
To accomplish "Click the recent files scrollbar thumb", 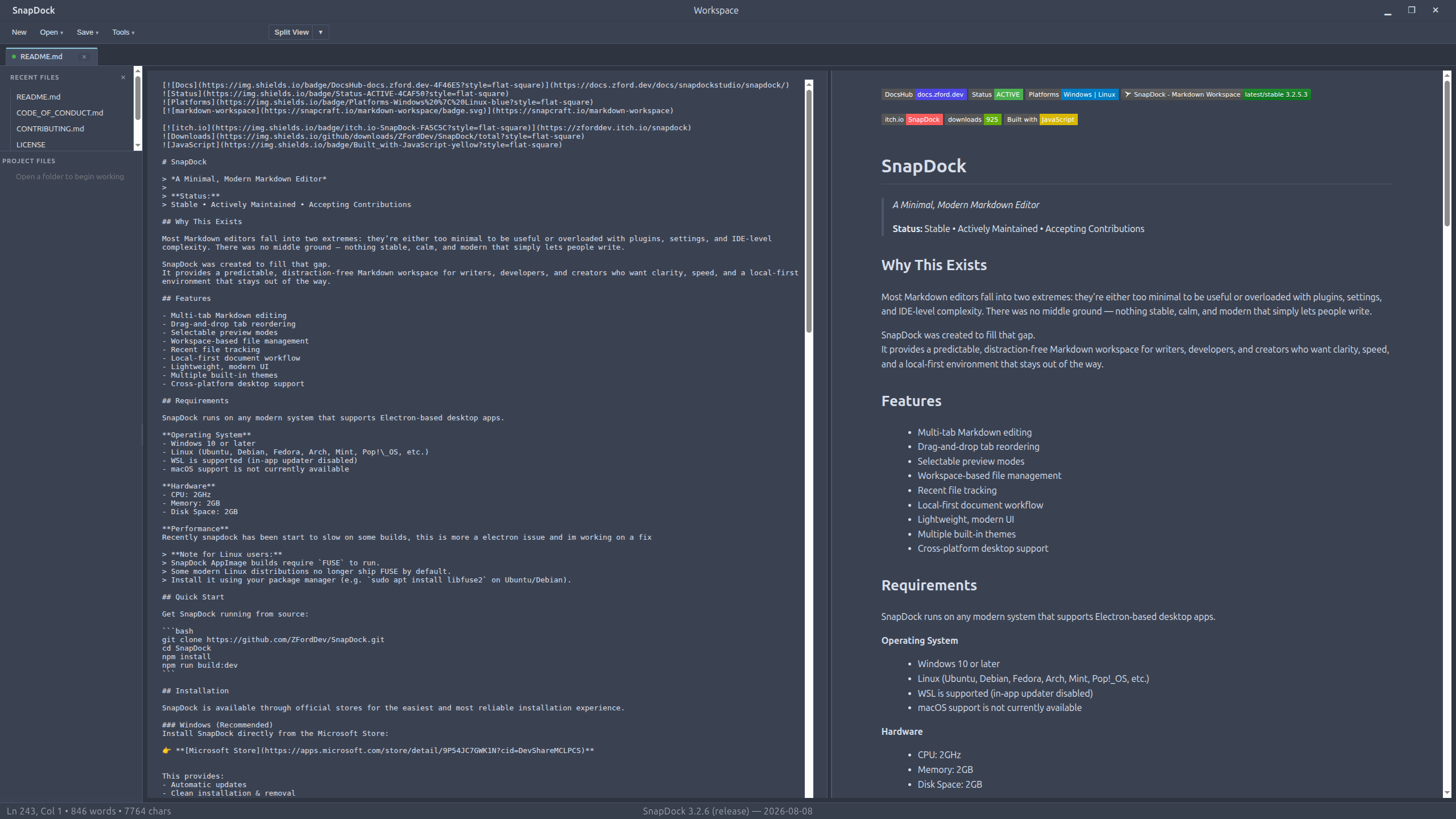I will coord(138,98).
